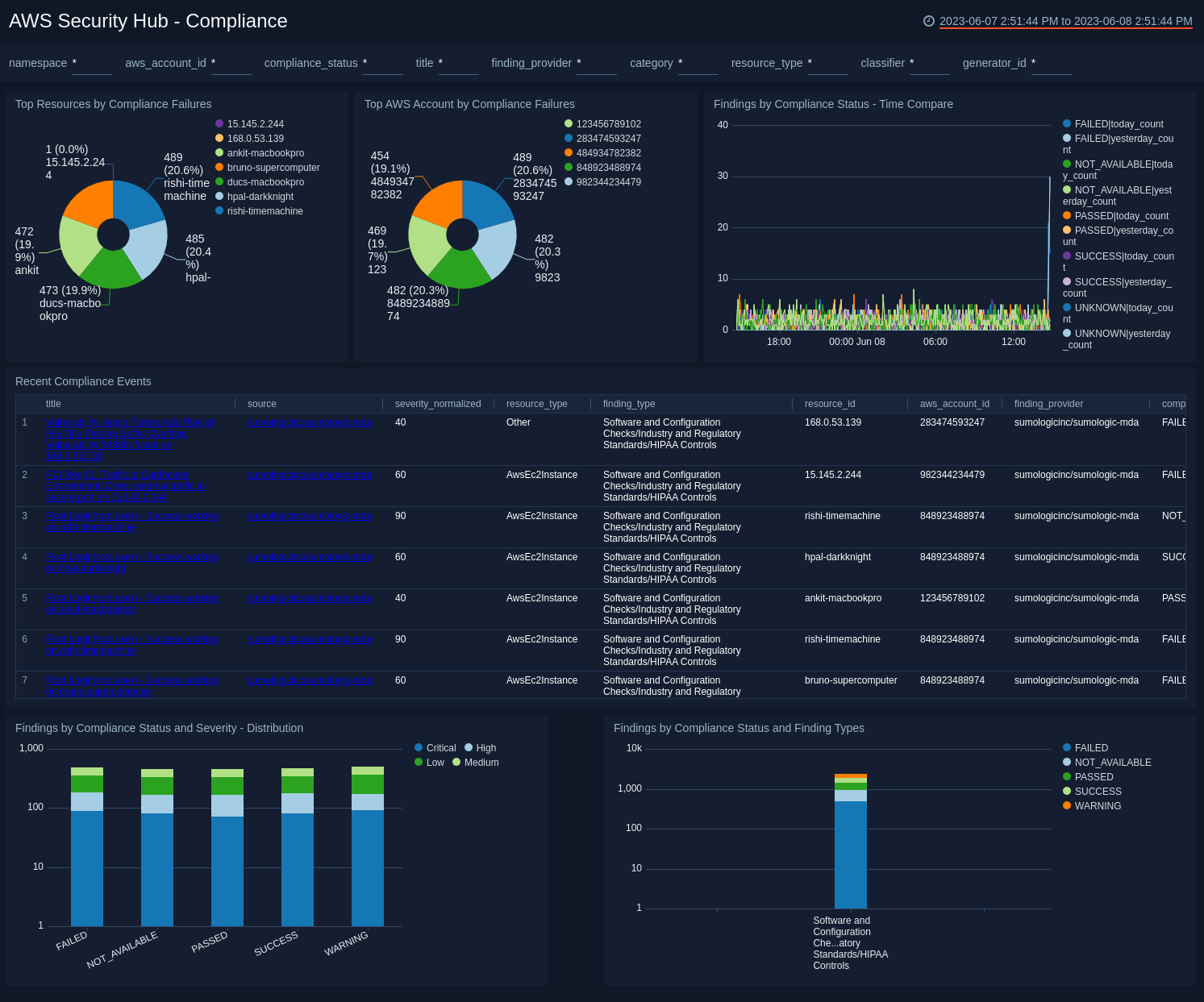Toggle account 283474593247 in the legend
The width and height of the screenshot is (1204, 1002).
click(602, 139)
